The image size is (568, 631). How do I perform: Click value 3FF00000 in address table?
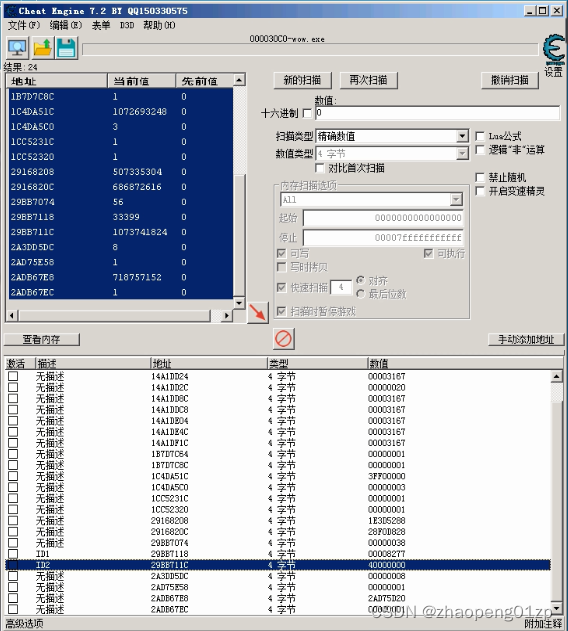tap(386, 476)
